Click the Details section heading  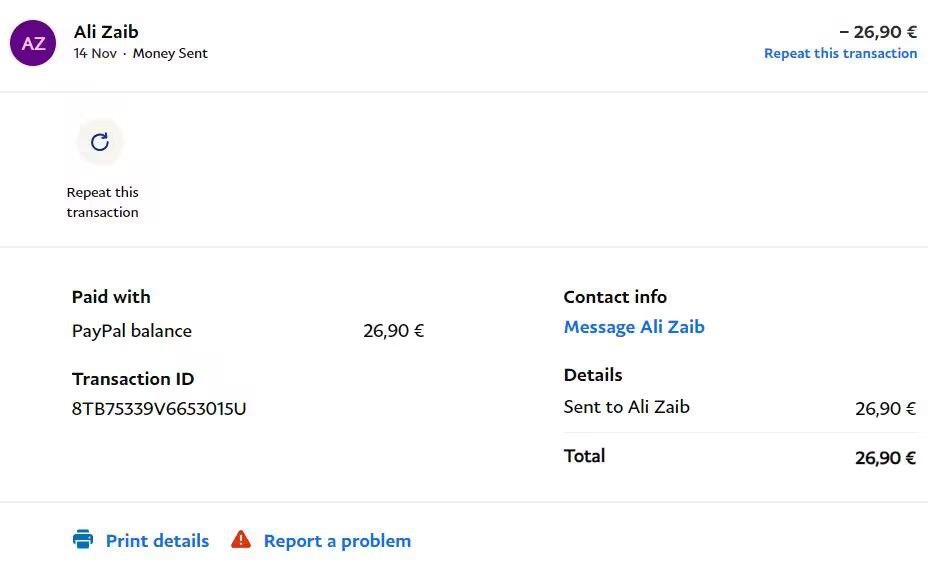593,375
